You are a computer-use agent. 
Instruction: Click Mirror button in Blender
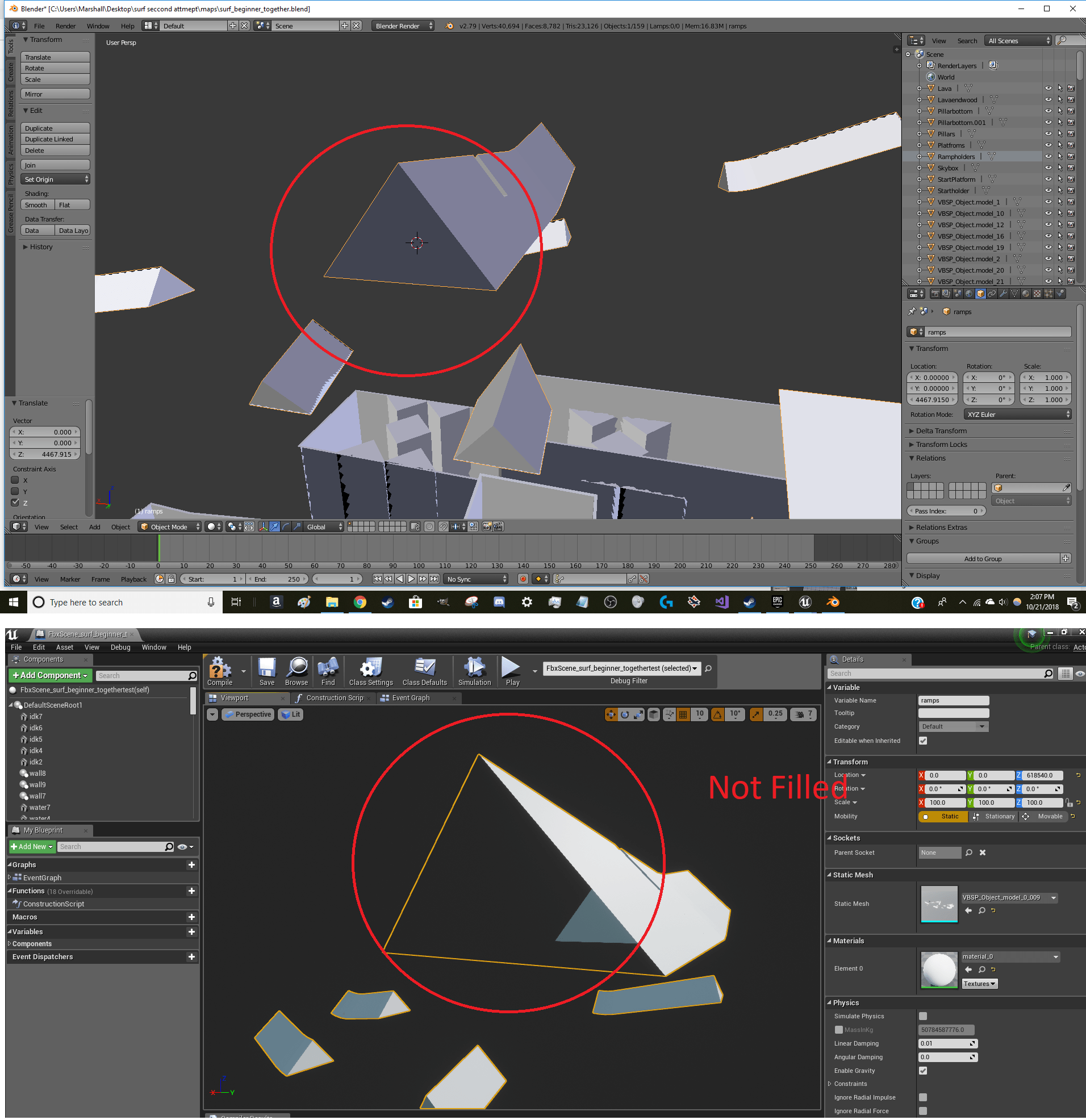[x=56, y=94]
